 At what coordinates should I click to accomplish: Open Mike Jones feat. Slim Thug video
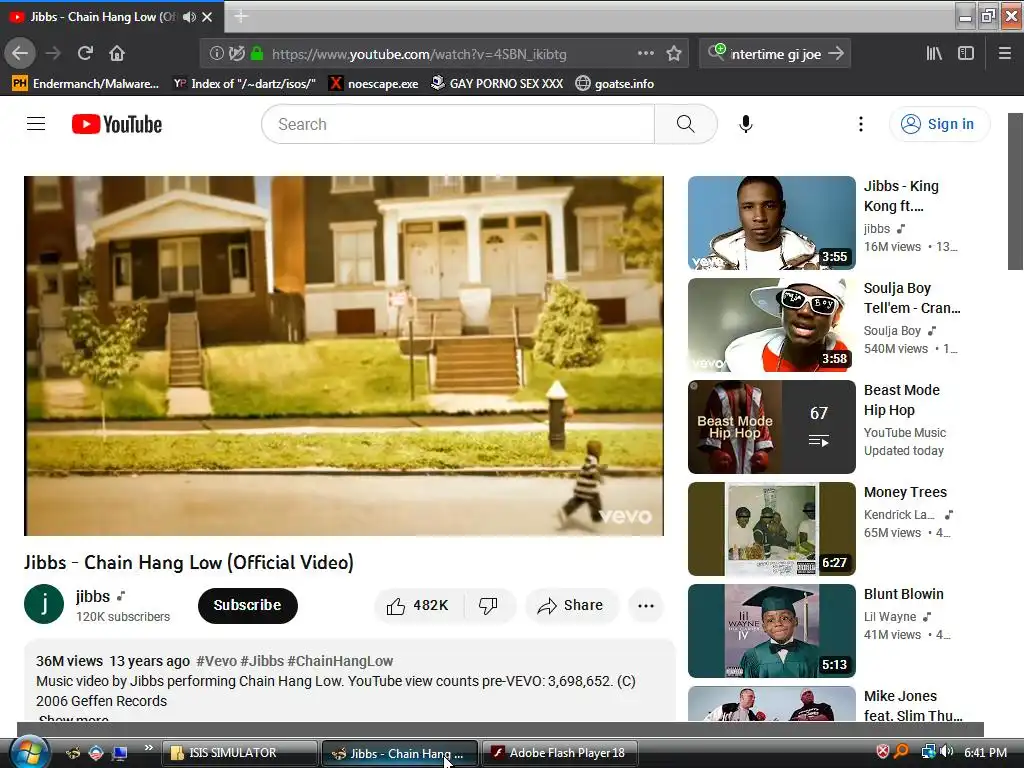click(x=771, y=703)
